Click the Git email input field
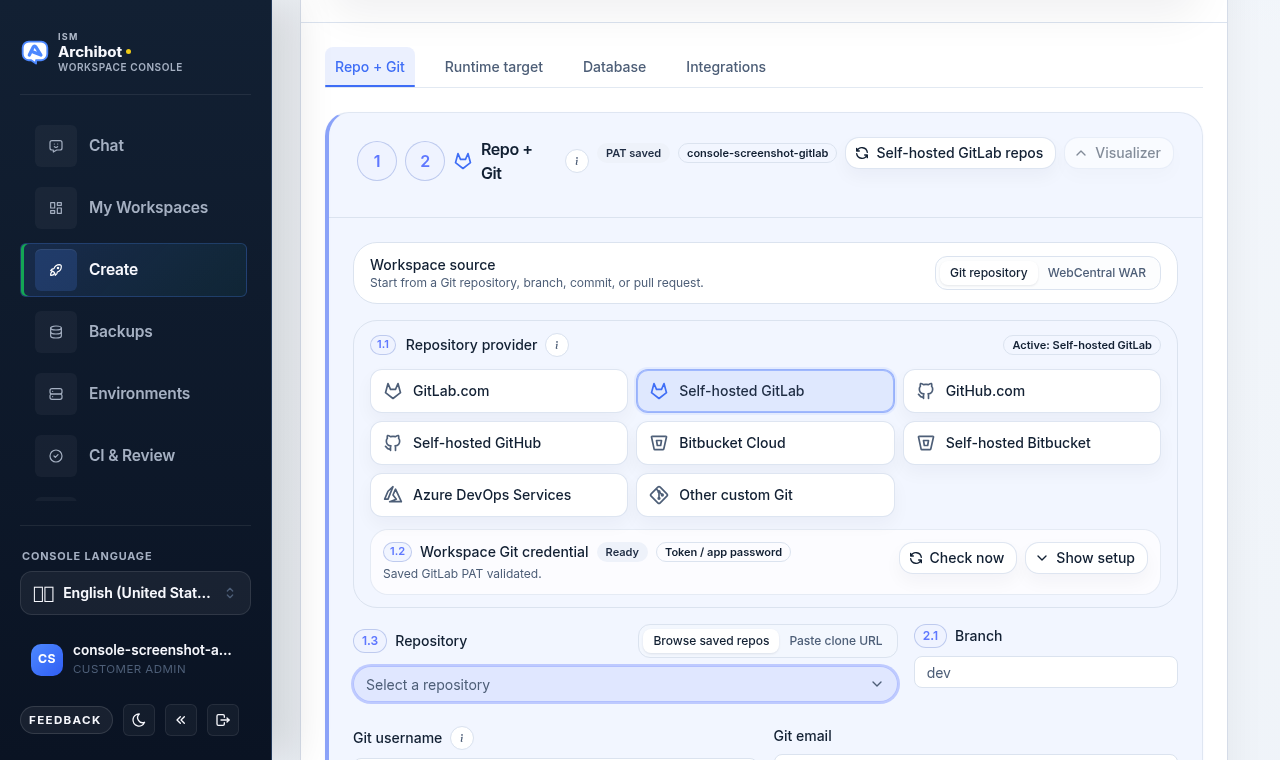 tap(976, 757)
